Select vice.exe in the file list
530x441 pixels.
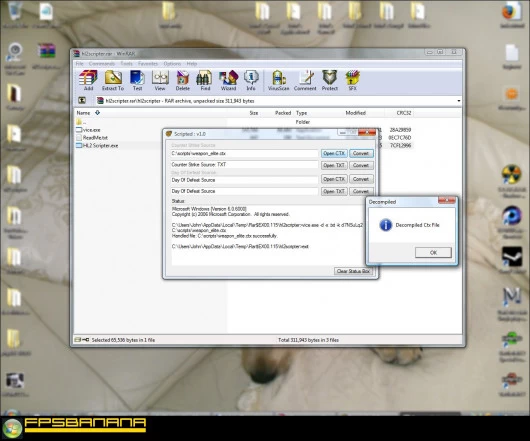tap(88, 130)
